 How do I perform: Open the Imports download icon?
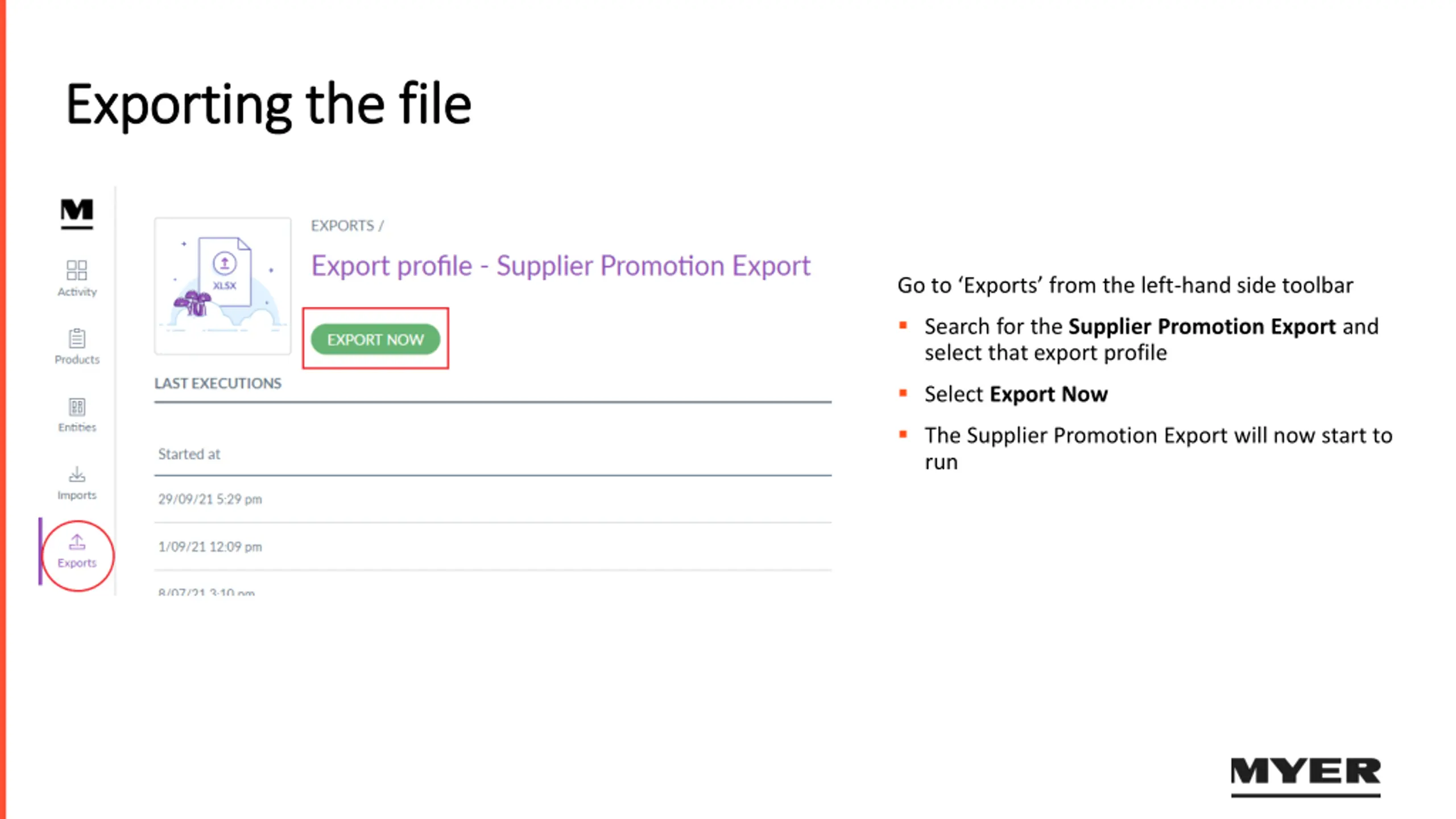pos(77,474)
